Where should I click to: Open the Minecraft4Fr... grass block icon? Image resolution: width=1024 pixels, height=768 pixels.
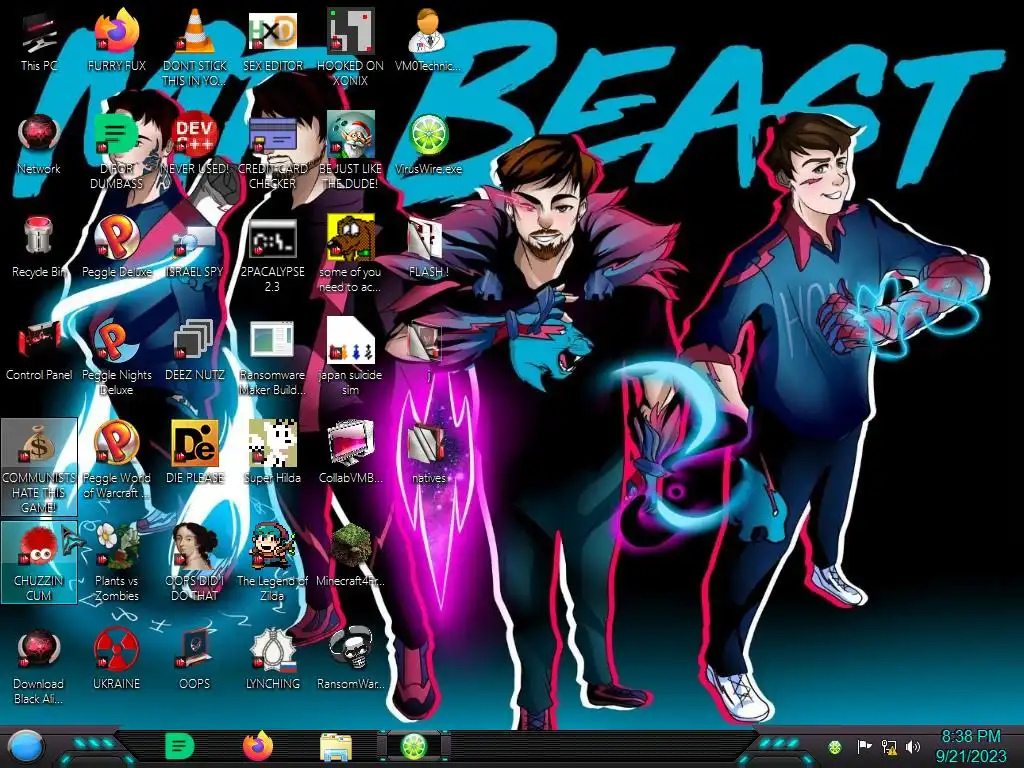tap(350, 557)
